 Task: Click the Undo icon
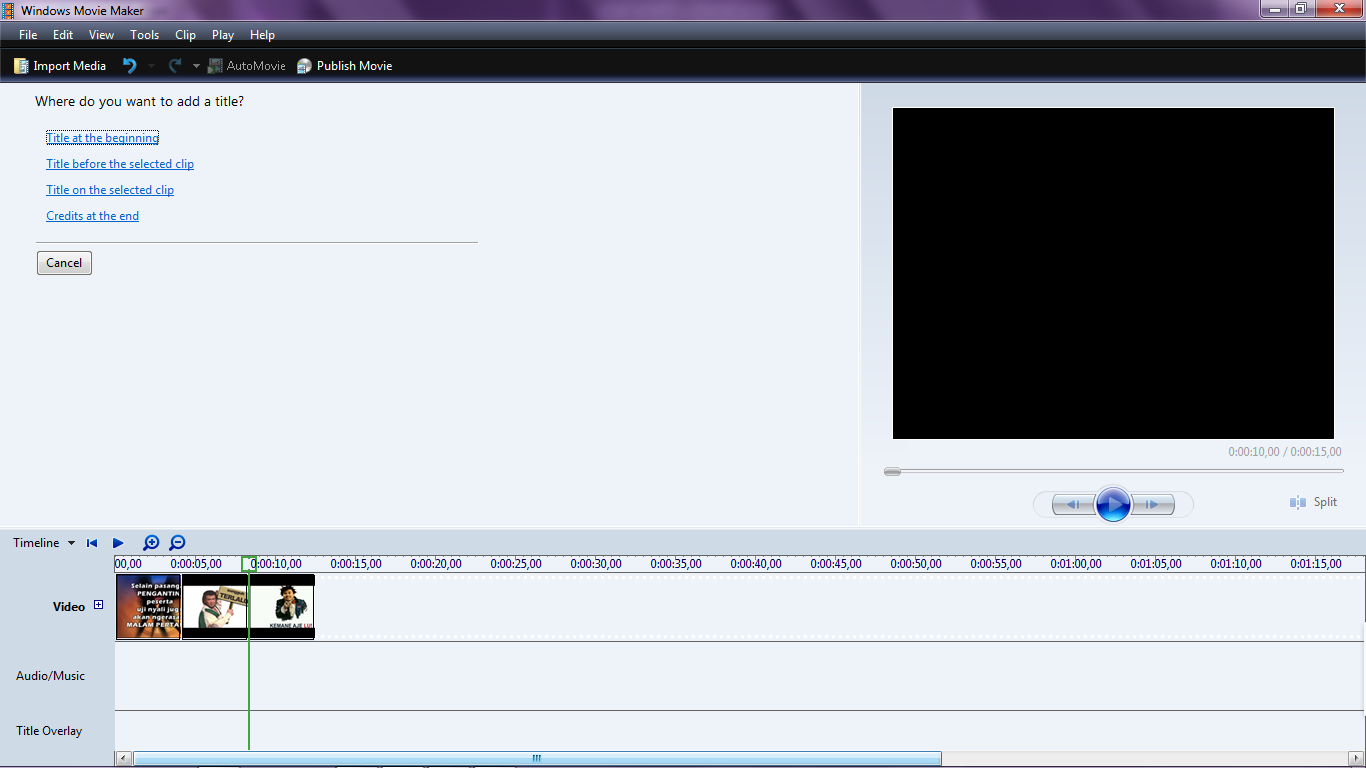coord(128,65)
